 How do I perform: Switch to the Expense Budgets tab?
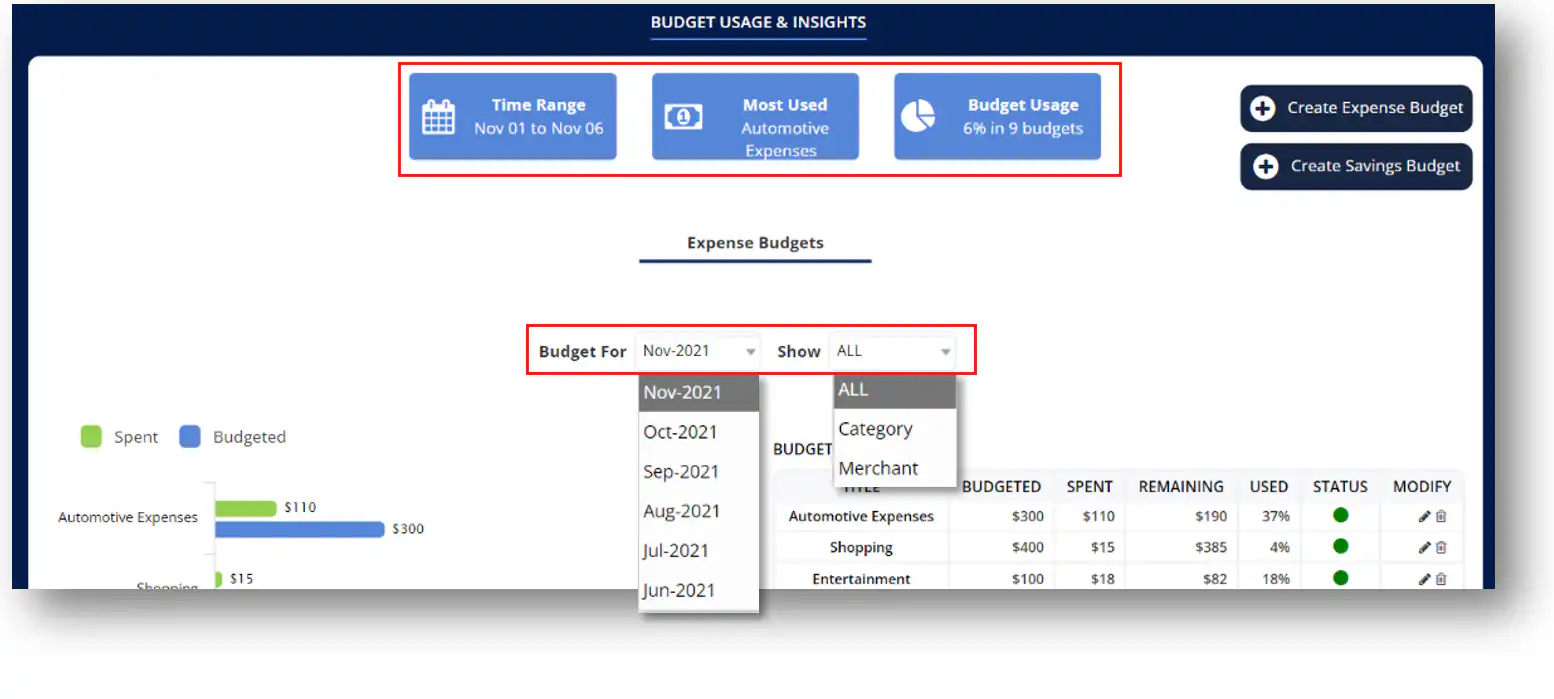point(755,243)
